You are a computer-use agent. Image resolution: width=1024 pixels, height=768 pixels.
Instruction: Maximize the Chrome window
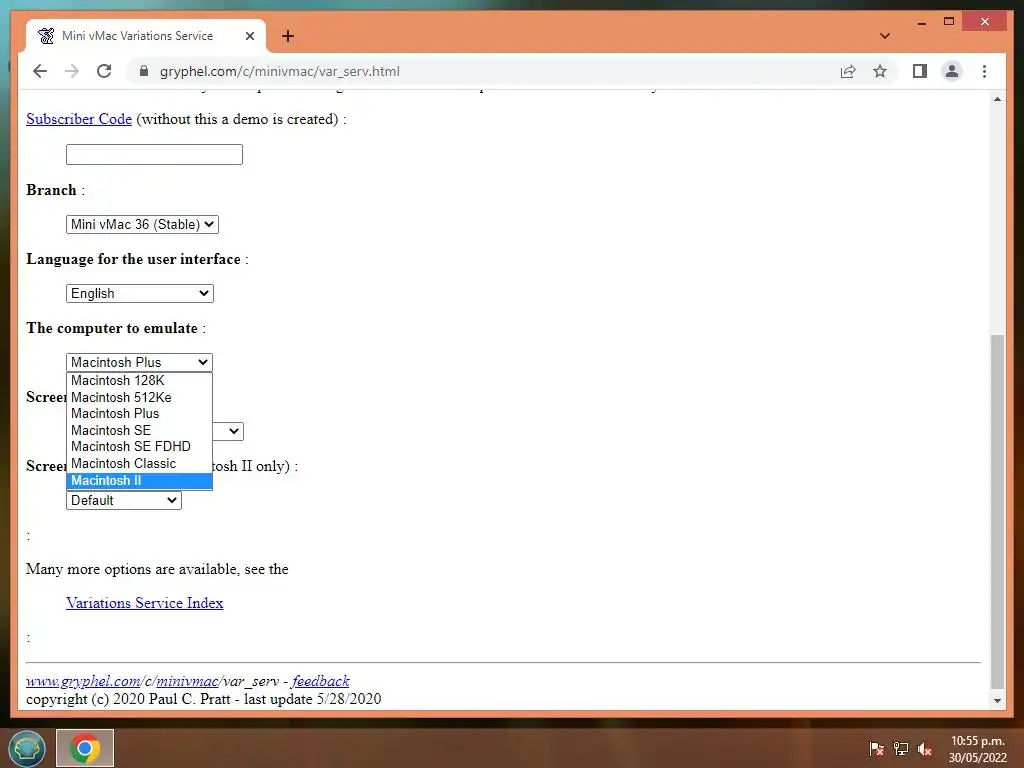click(949, 22)
